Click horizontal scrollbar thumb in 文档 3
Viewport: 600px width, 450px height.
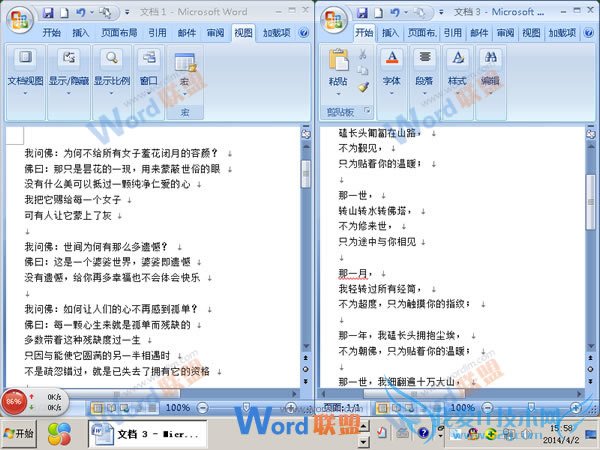point(414,393)
